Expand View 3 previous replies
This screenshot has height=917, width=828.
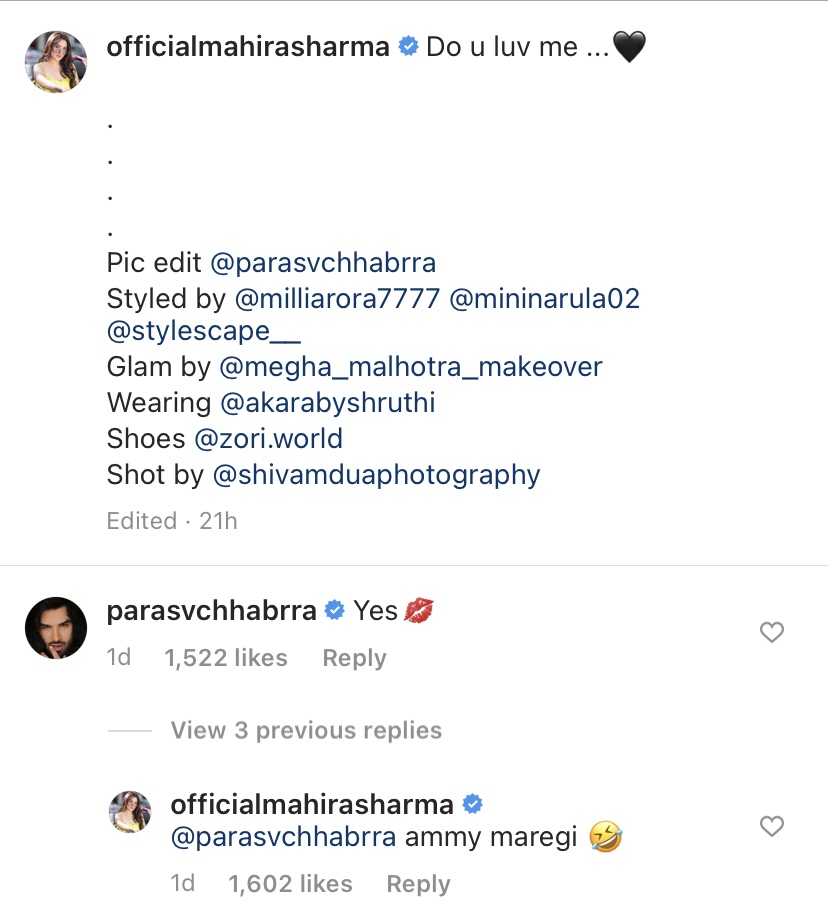tap(306, 731)
